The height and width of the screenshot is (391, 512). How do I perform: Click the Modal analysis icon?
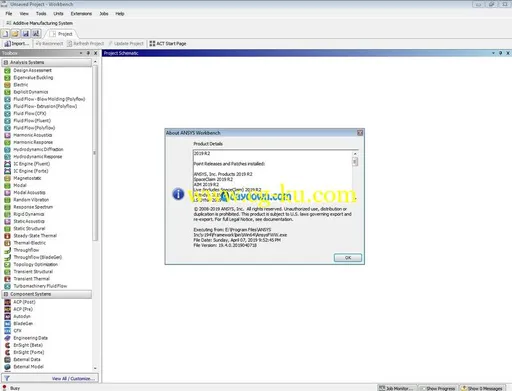click(7, 185)
